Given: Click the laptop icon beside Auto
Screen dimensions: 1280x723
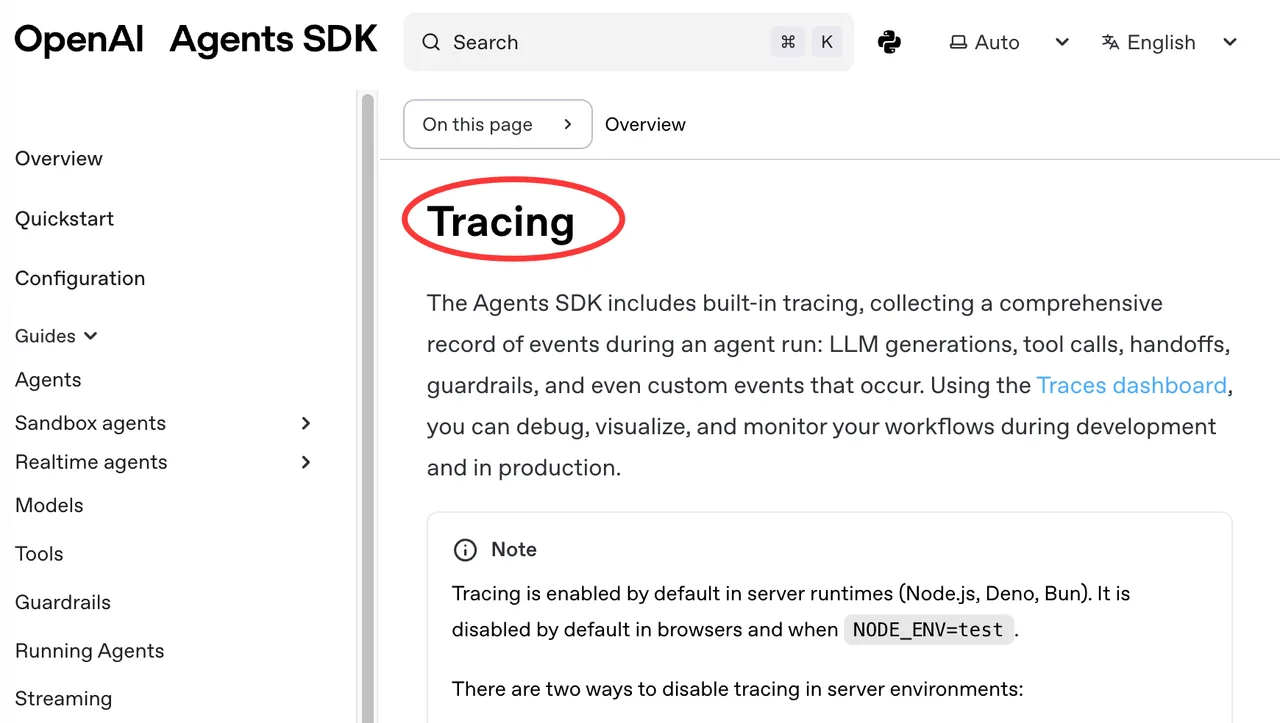Looking at the screenshot, I should (x=958, y=42).
